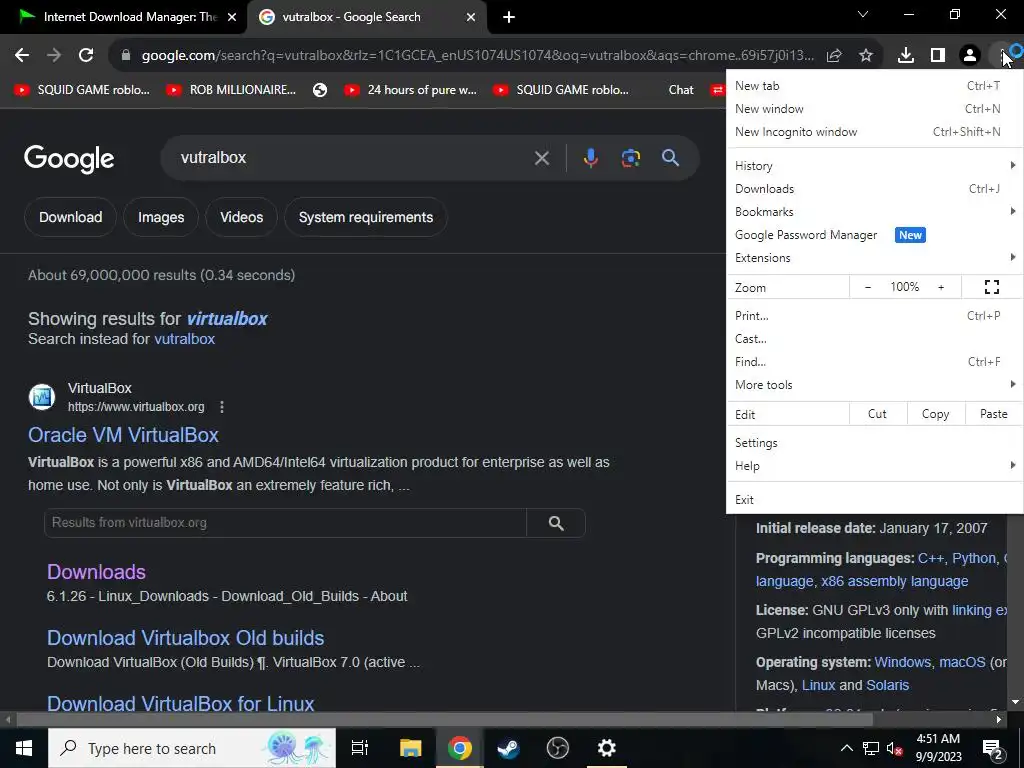
Task: Open Windows Start menu
Action: click(24, 748)
